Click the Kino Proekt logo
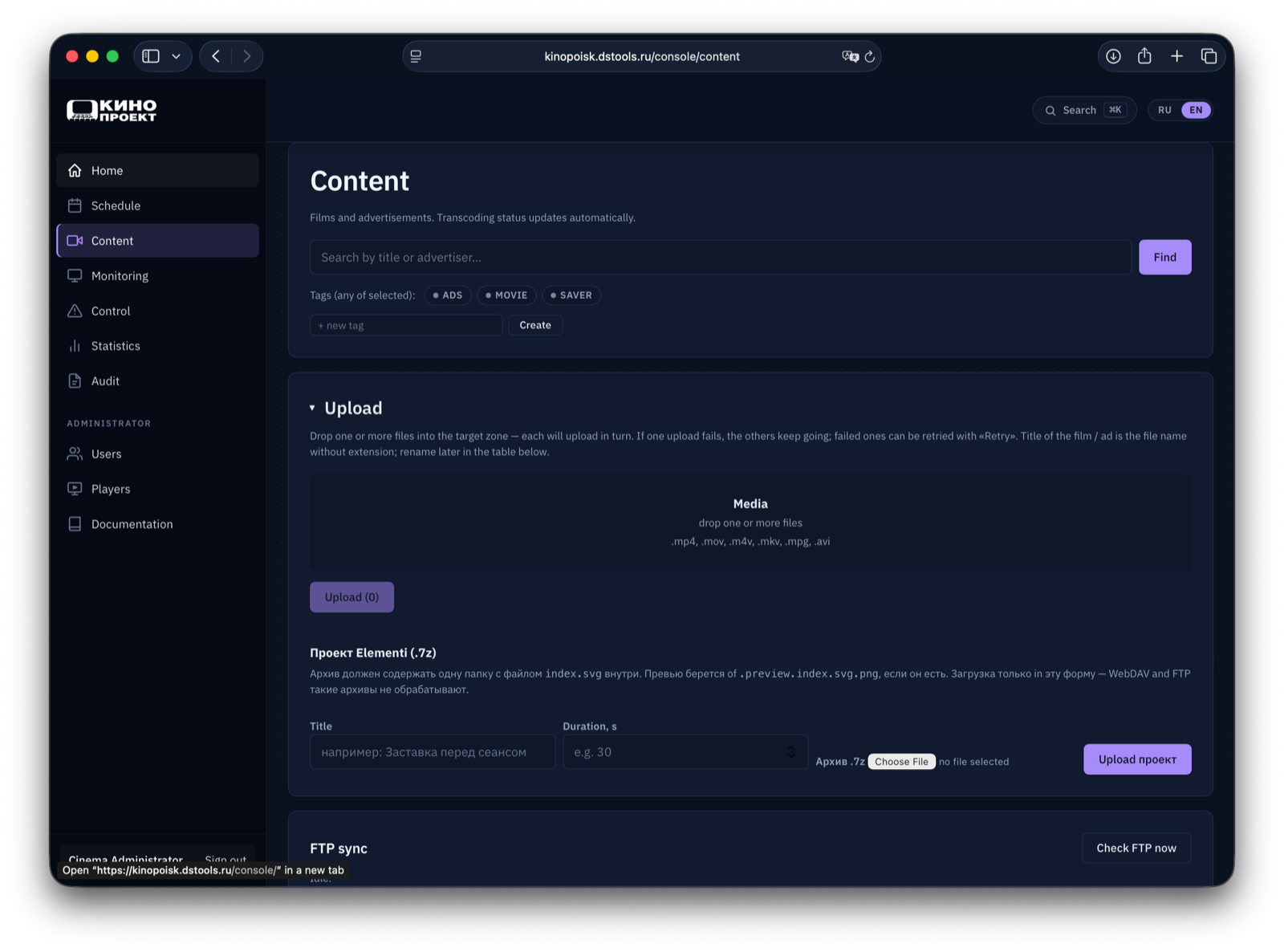This screenshot has width=1284, height=952. coord(112,110)
